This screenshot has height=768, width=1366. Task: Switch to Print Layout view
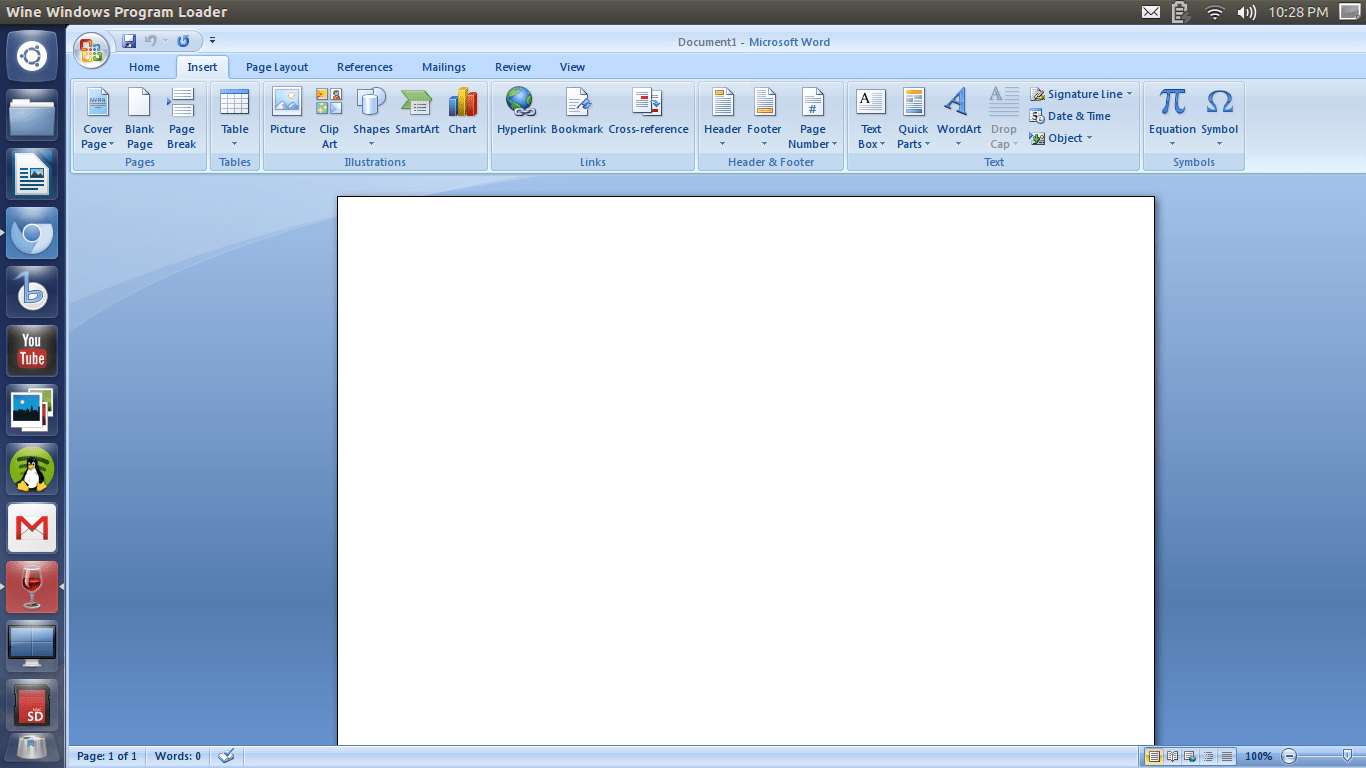[x=1153, y=756]
